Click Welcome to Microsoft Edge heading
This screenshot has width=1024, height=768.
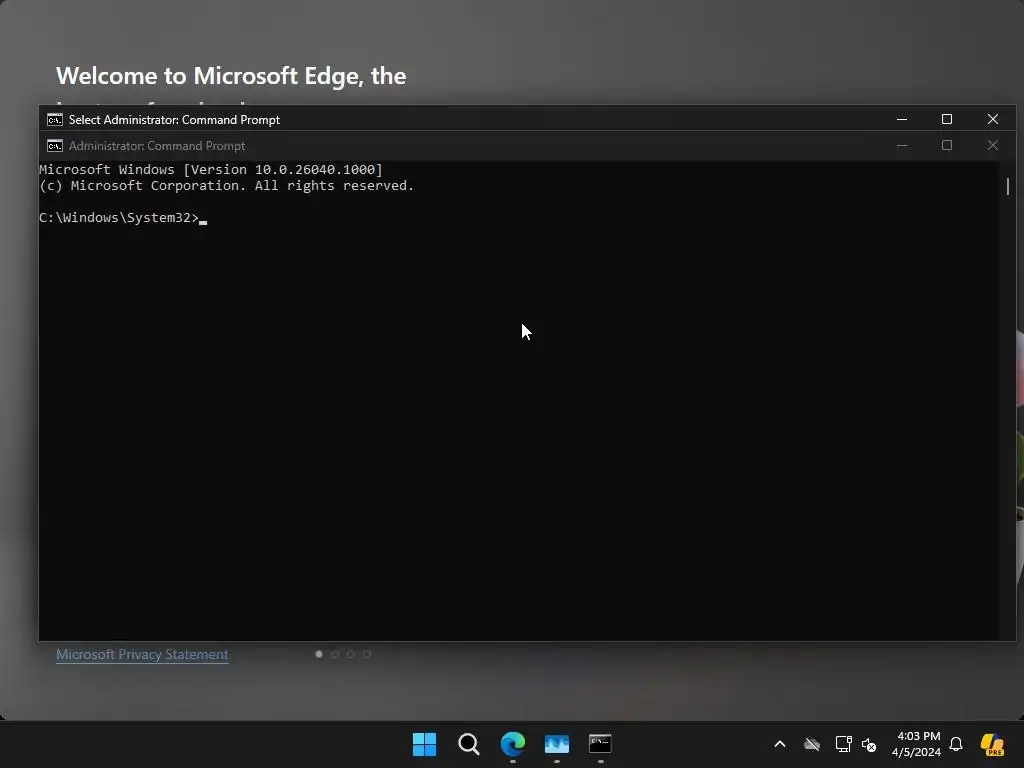point(231,76)
